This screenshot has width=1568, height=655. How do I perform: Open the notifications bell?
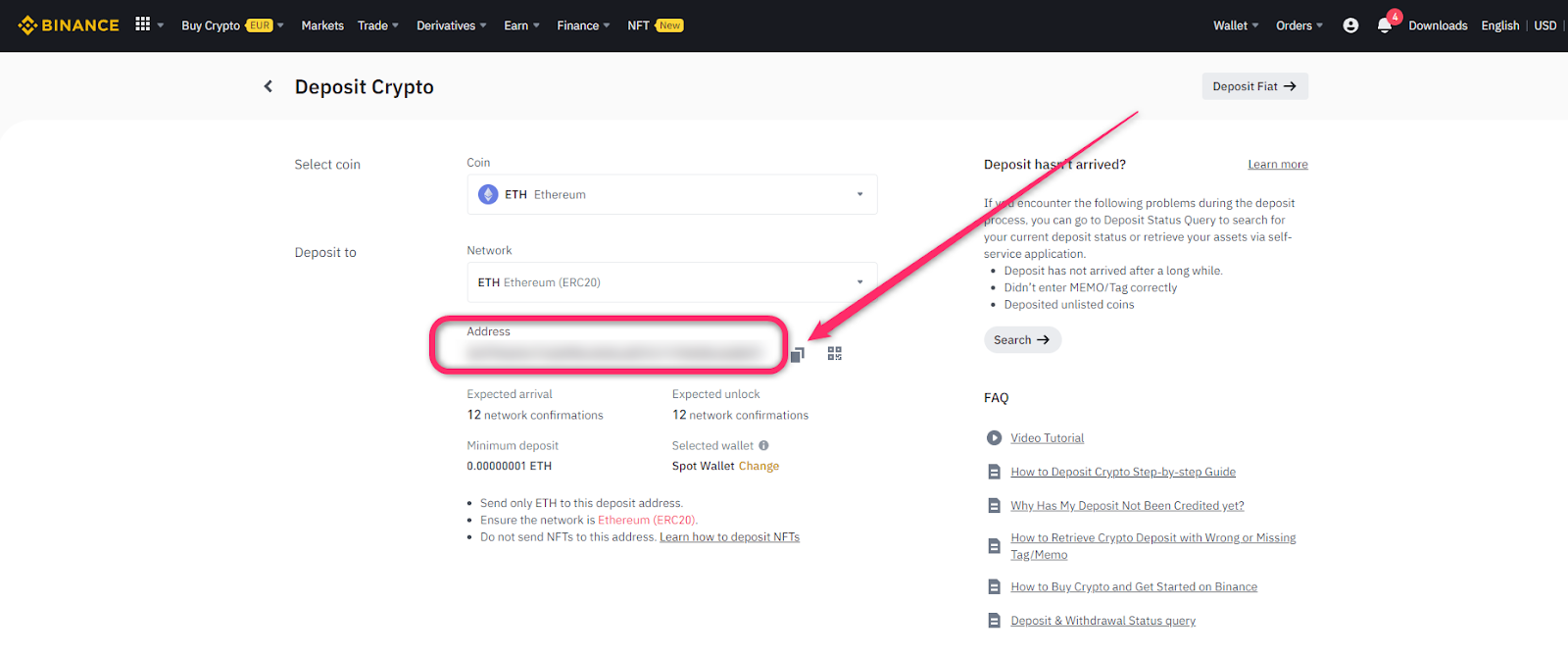tap(1385, 26)
